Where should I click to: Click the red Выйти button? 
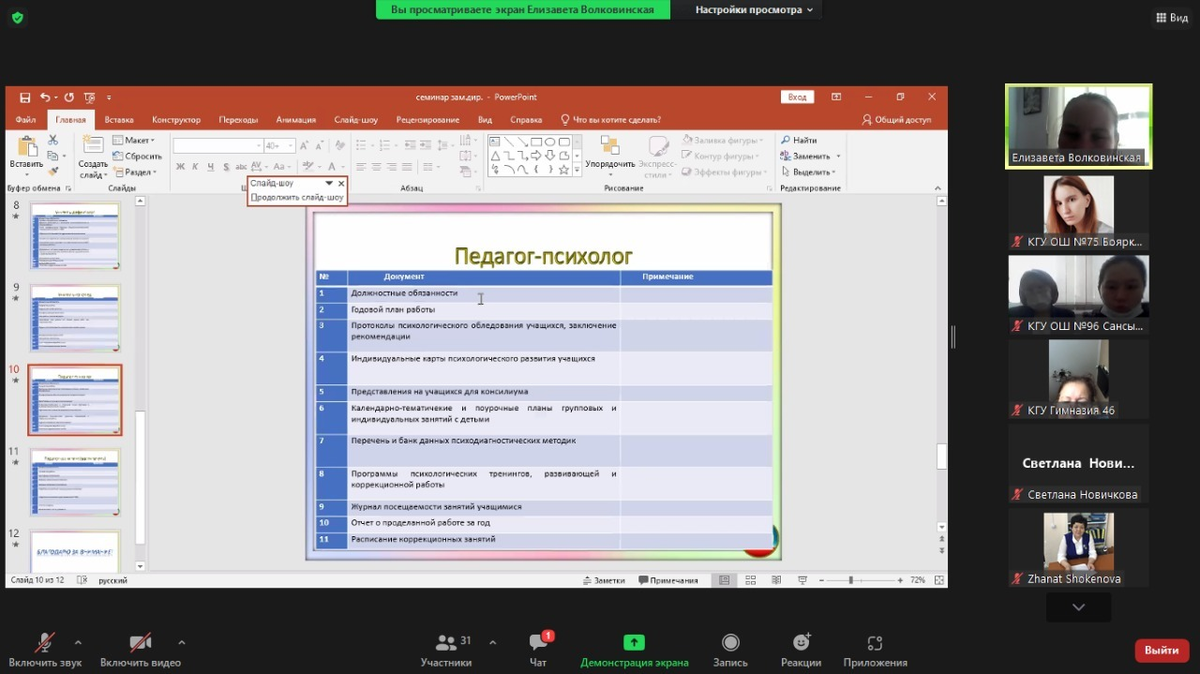1161,650
